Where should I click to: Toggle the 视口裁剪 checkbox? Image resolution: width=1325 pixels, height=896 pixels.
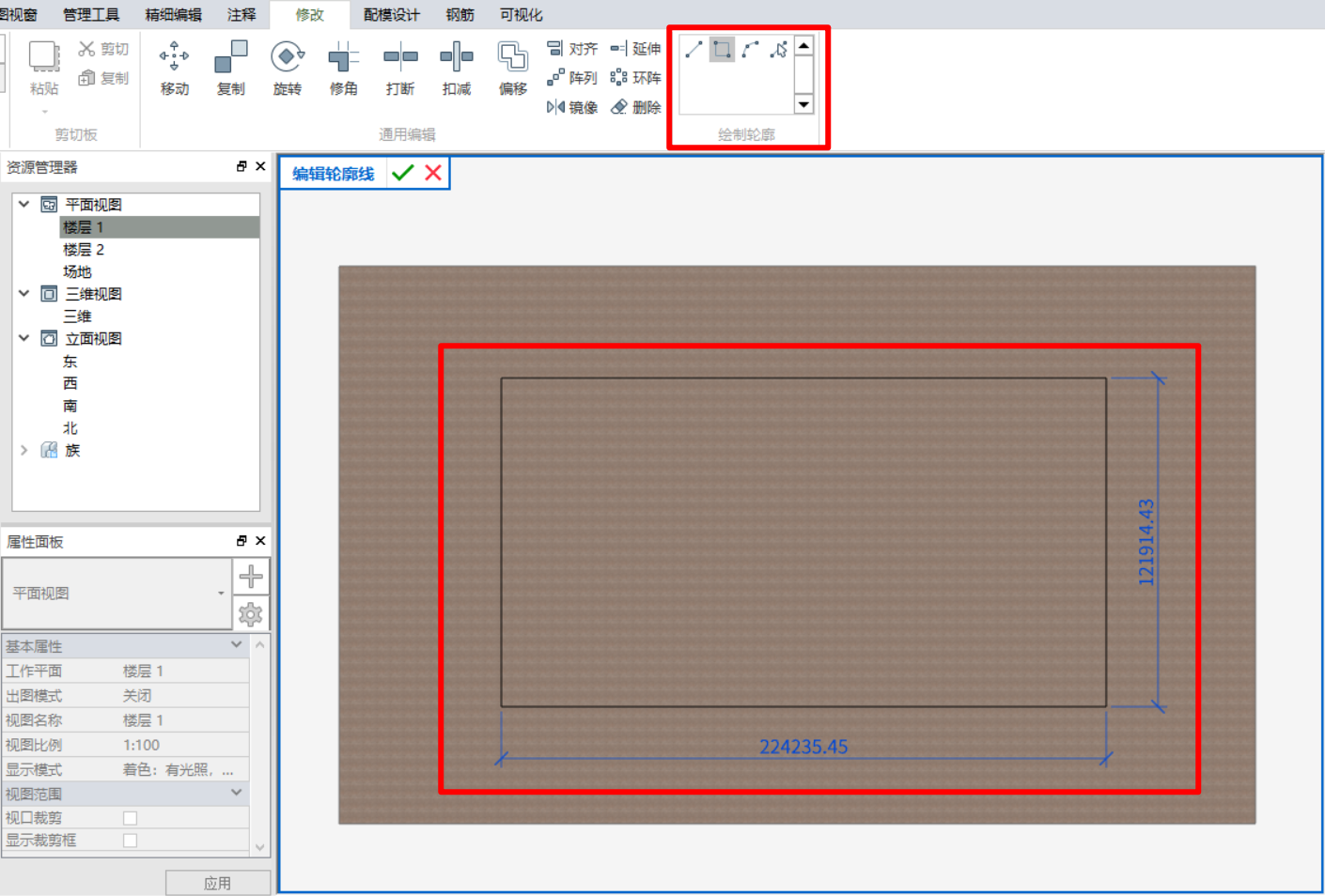coord(131,818)
